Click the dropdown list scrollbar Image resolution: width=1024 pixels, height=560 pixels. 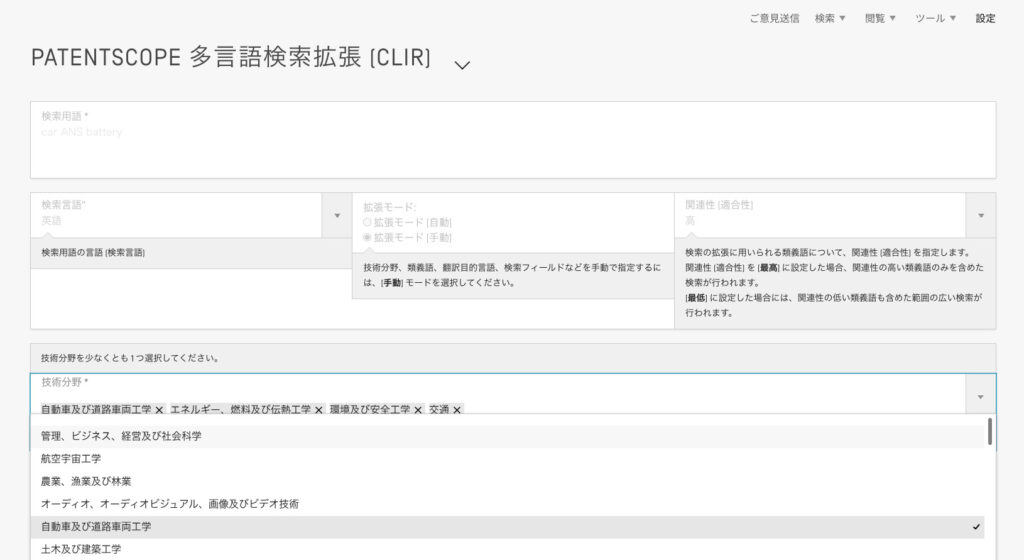pos(990,431)
